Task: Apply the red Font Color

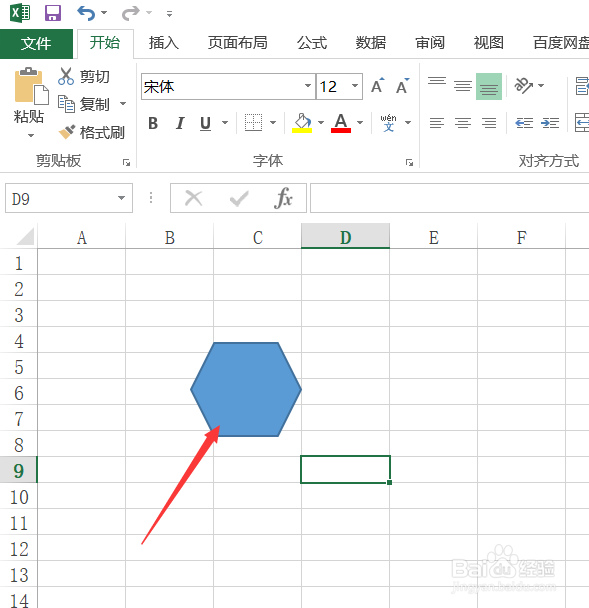Action: click(x=341, y=123)
